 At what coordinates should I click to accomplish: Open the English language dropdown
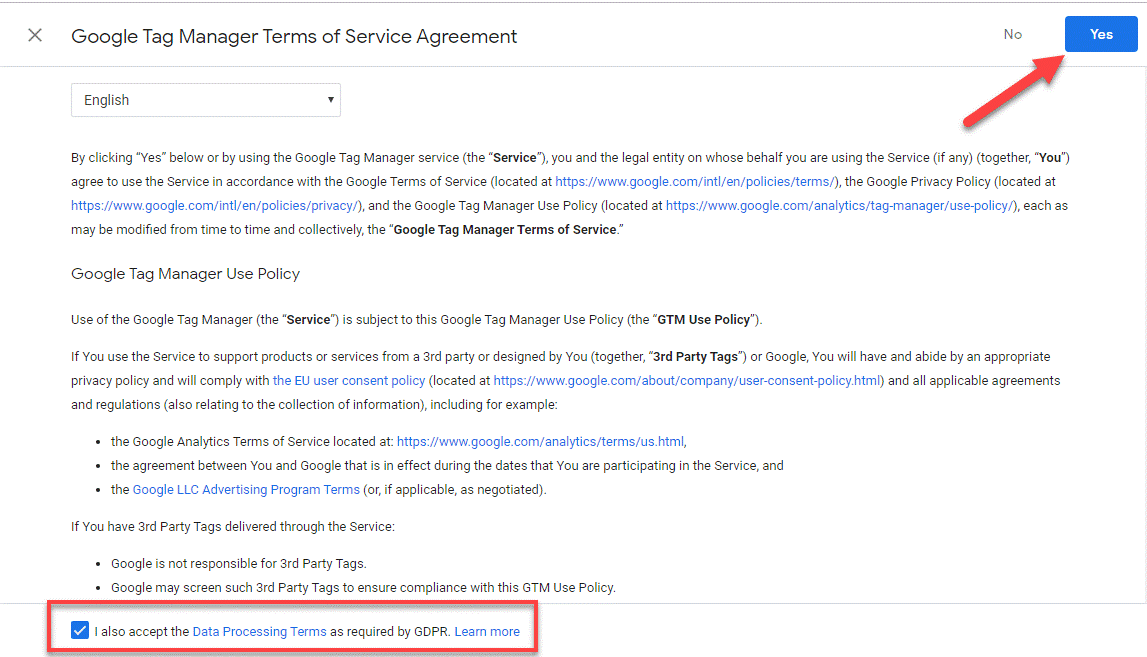click(x=205, y=100)
